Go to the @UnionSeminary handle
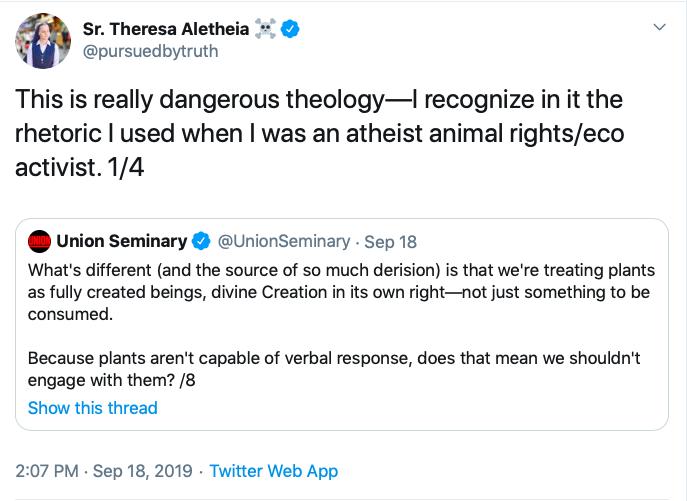 coord(284,241)
